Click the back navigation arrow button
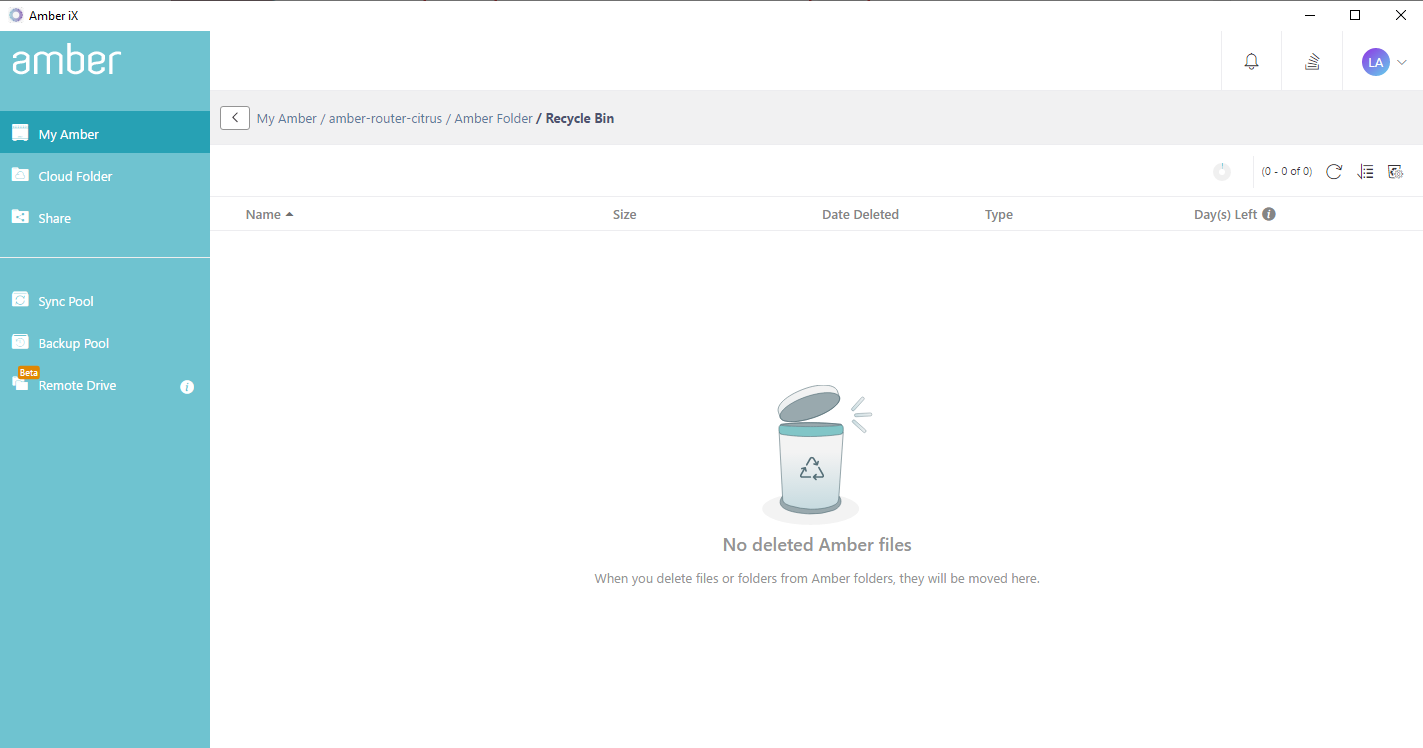 click(x=234, y=117)
